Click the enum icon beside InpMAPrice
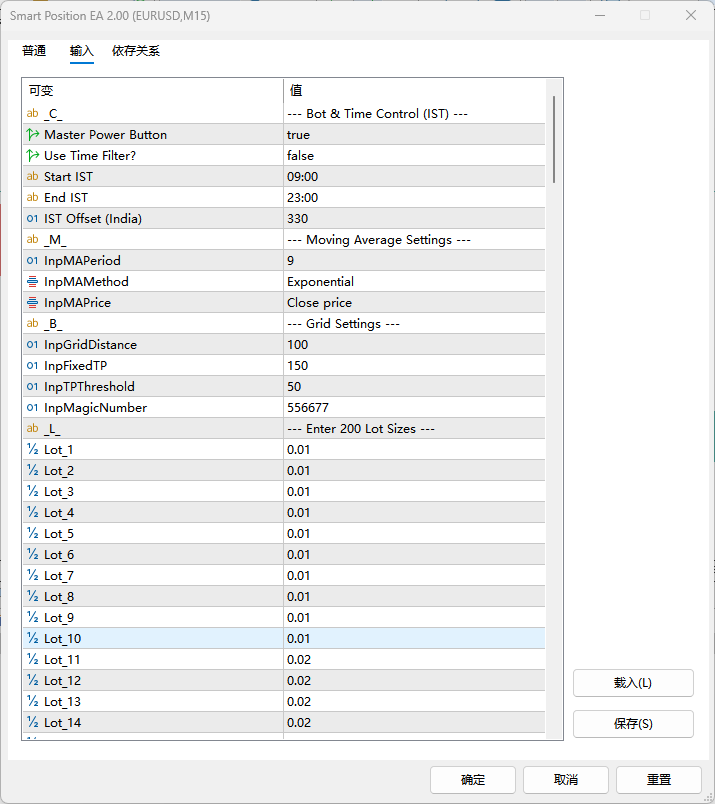715x804 pixels. tap(32, 303)
